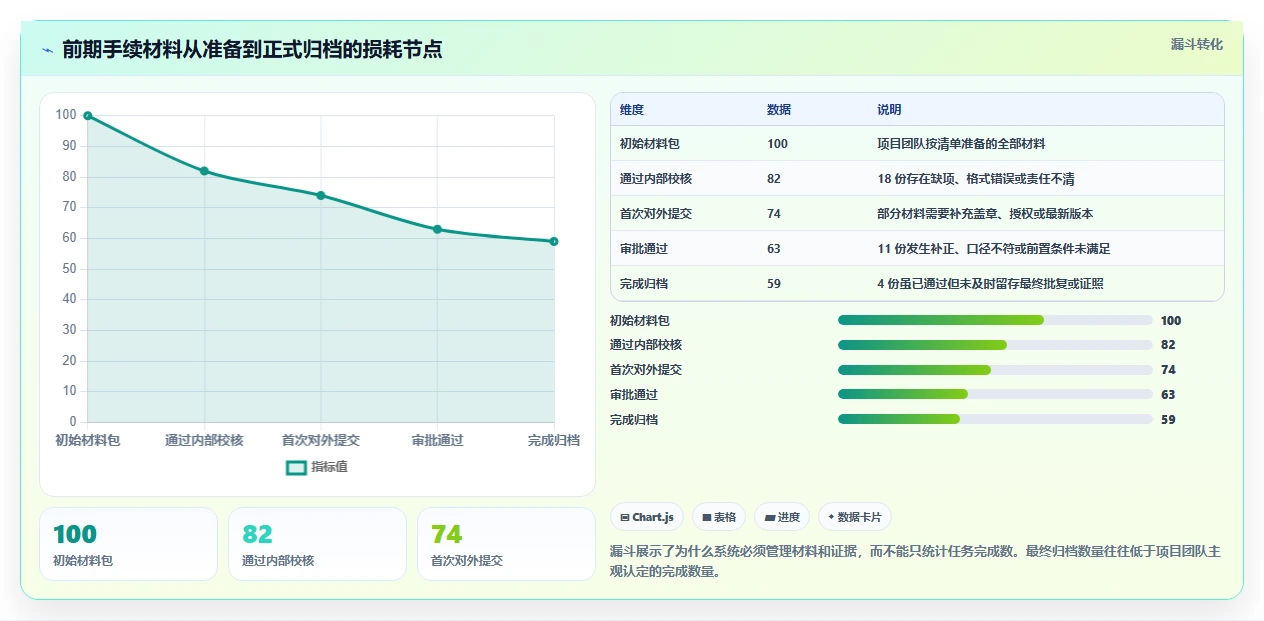Screen dimensions: 1264x621
Task: Click the 维度 column header
Action: (x=632, y=110)
